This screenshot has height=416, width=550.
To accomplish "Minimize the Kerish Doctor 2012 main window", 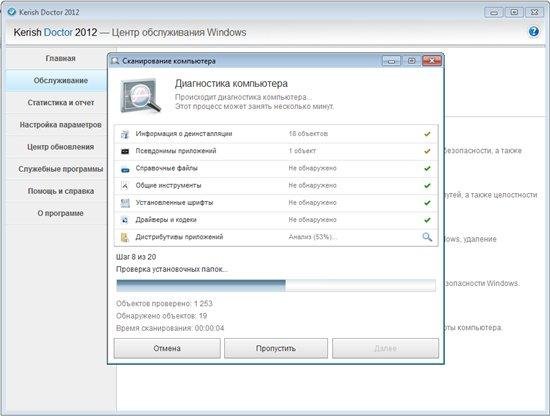I will (x=494, y=12).
